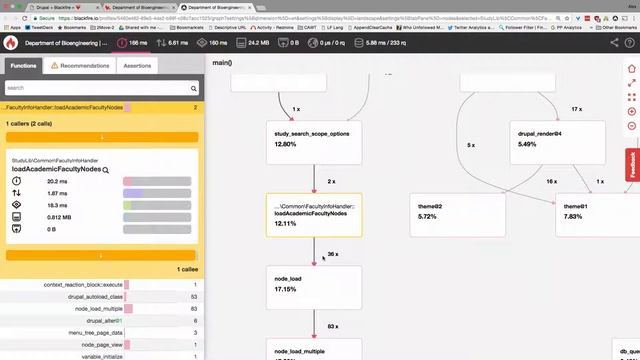Select variable_initialize function row
The width and height of the screenshot is (640, 360).
click(102, 356)
